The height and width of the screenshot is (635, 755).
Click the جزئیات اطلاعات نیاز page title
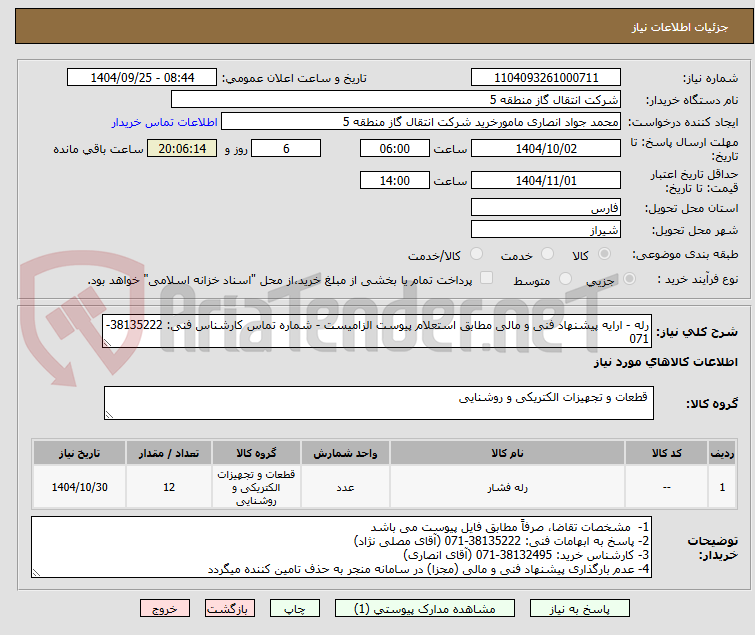point(680,27)
